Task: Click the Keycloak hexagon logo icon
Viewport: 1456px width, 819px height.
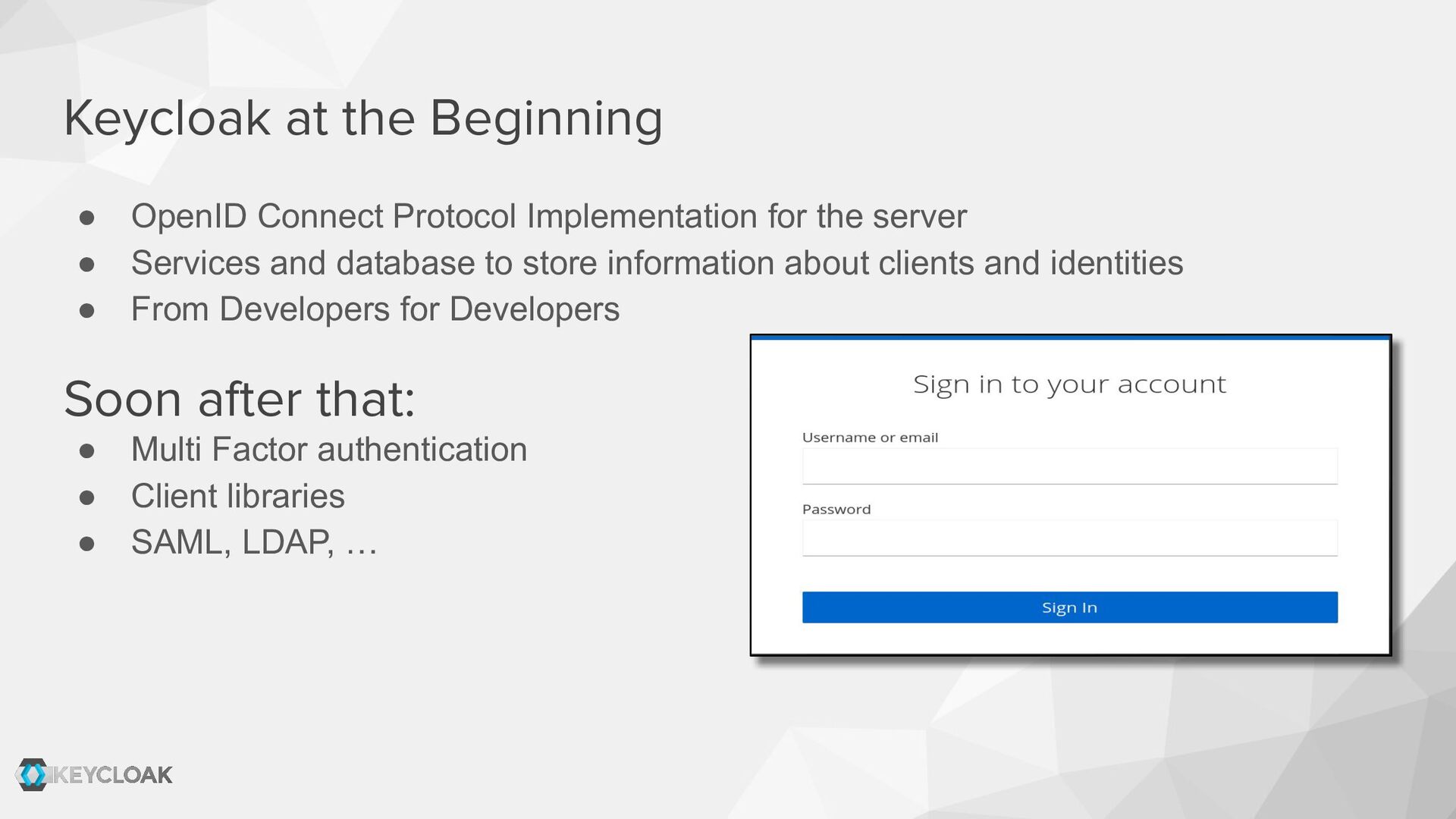Action: [x=32, y=774]
